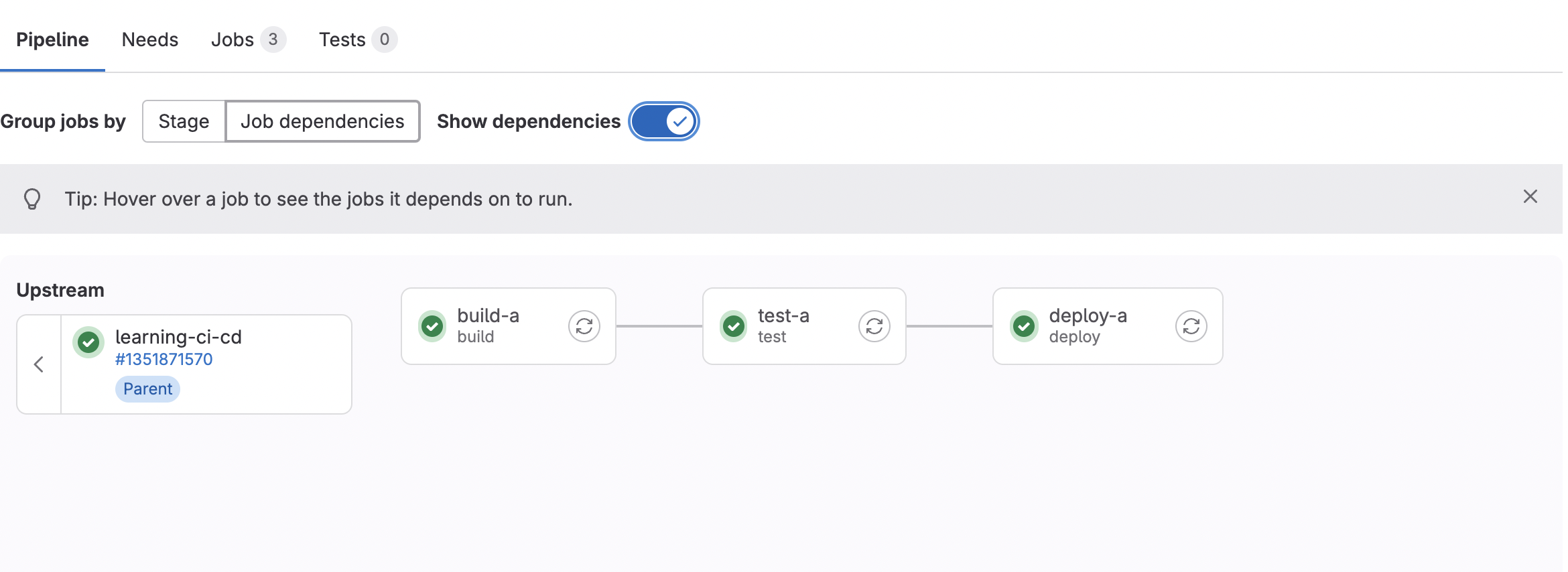Dismiss the hover tip banner
Viewport: 1568px width, 572px height.
pyautogui.click(x=1530, y=196)
